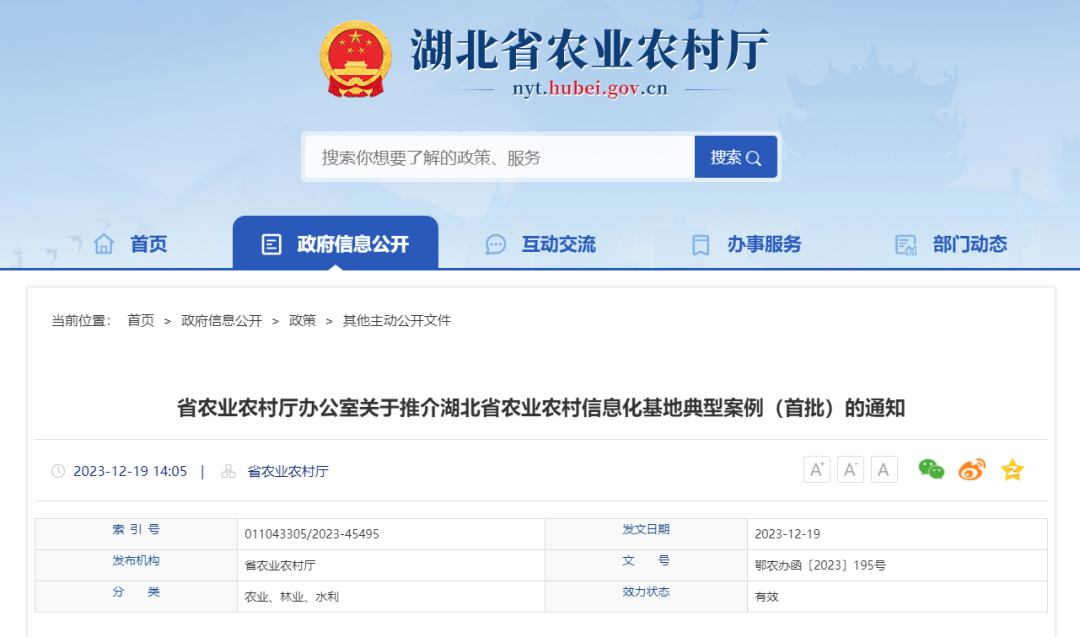Click the home icon next to 首页
This screenshot has height=637, width=1080.
click(x=102, y=243)
